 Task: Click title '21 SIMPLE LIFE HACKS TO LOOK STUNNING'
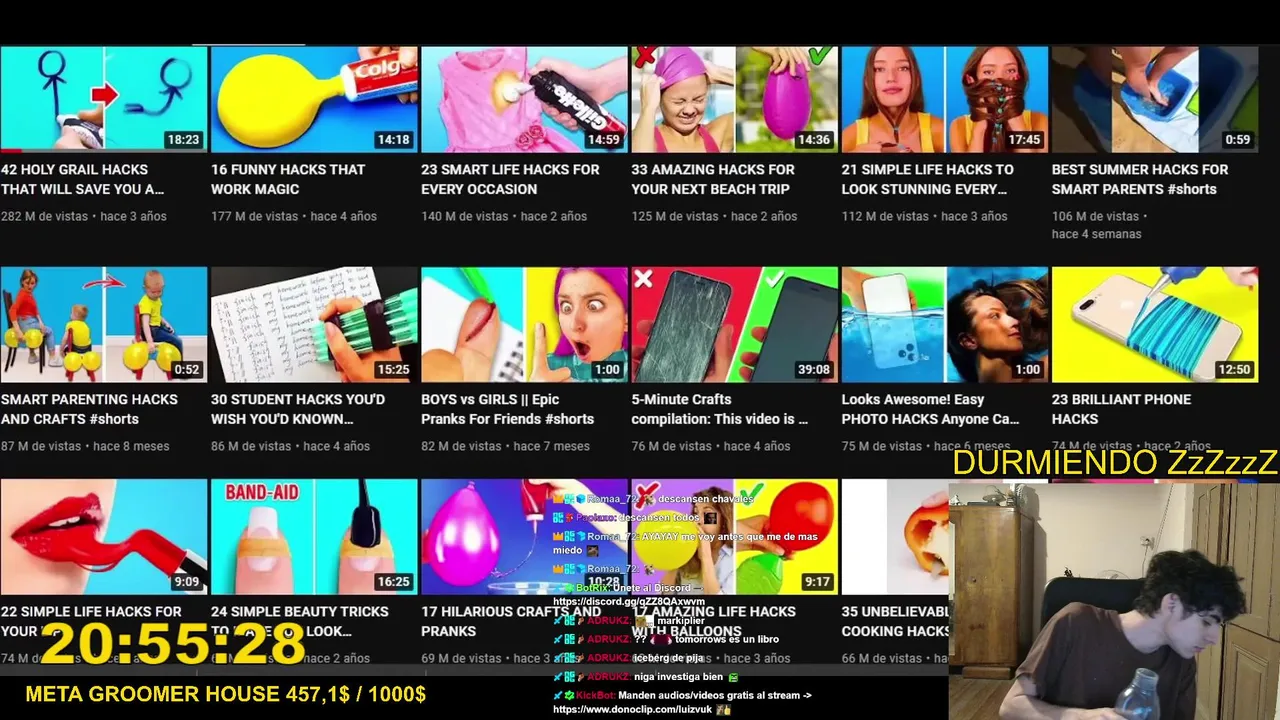click(x=927, y=179)
